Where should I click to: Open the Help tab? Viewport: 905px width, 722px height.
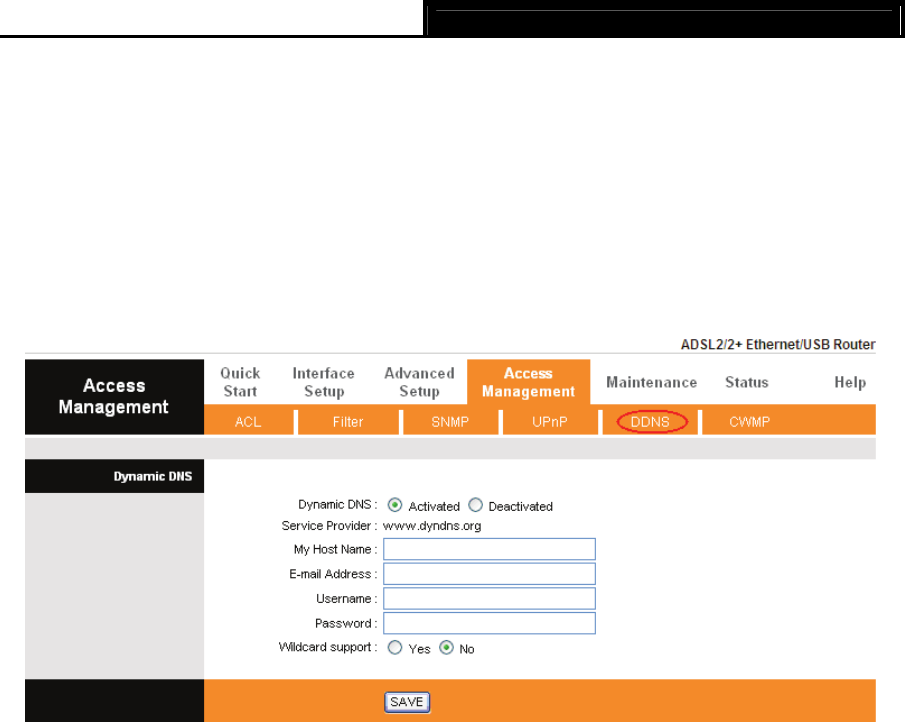tap(850, 382)
